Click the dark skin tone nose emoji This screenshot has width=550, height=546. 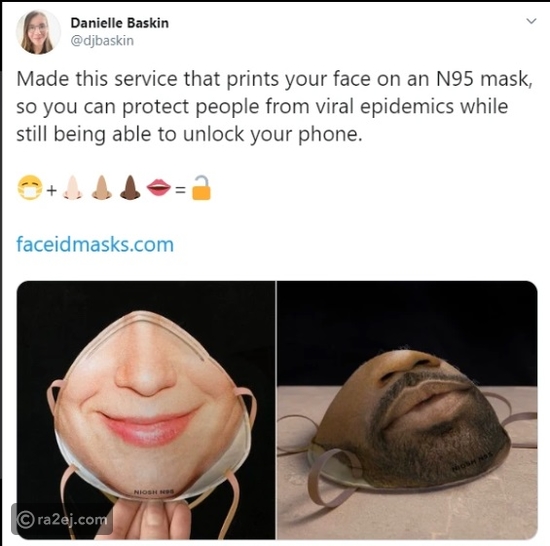(x=130, y=188)
